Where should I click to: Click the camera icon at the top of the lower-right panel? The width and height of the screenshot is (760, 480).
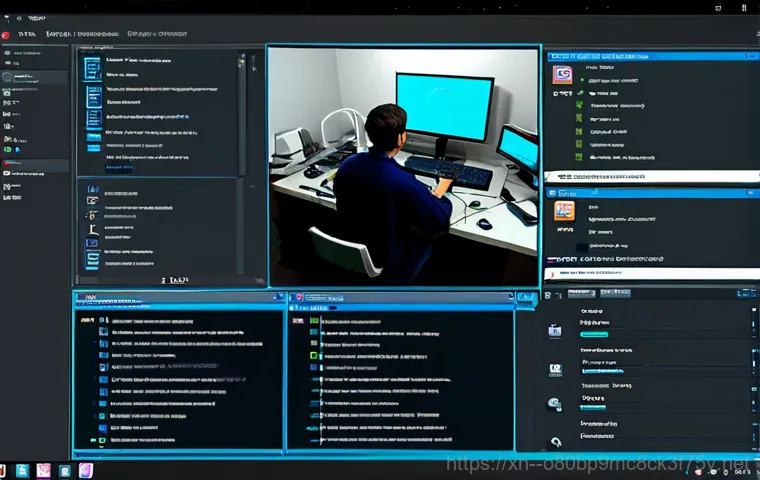(x=555, y=329)
